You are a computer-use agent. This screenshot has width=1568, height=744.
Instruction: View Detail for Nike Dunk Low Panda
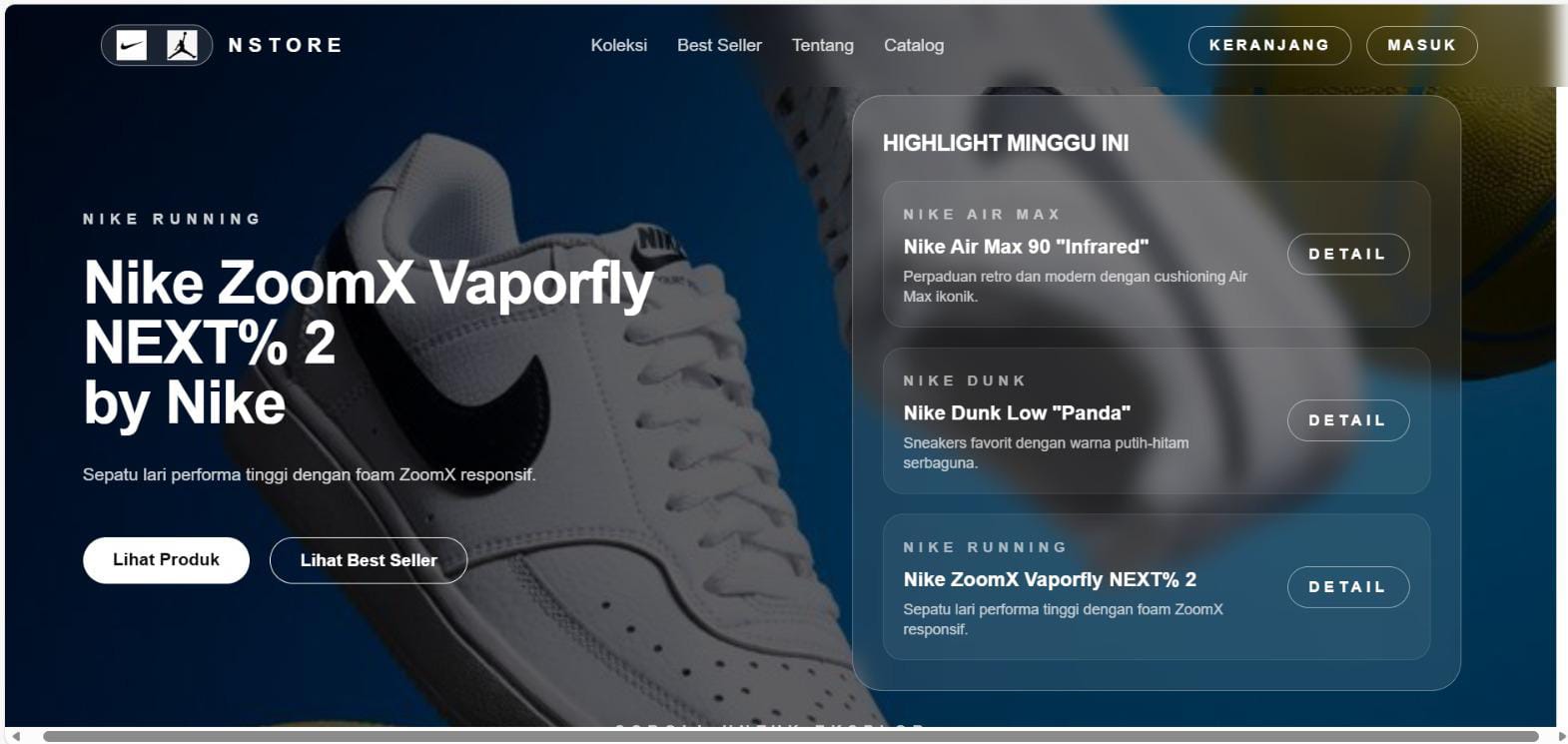1348,420
